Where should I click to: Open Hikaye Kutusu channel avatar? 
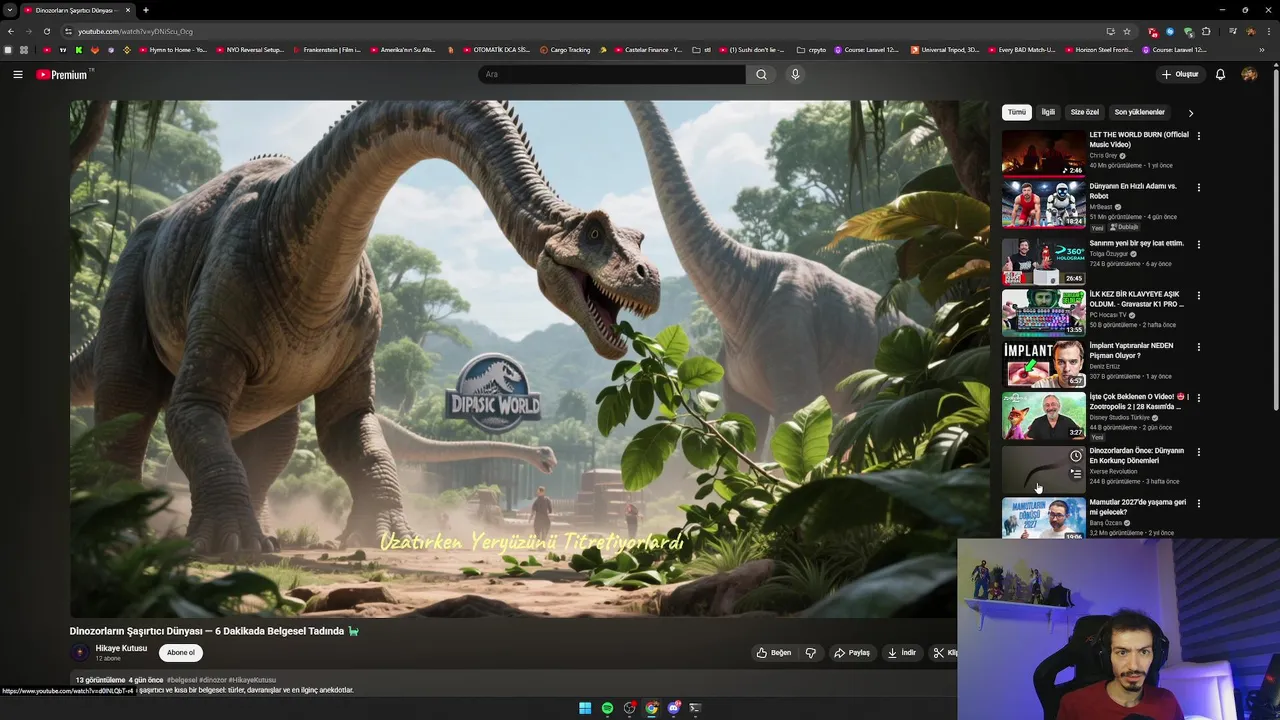(80, 653)
